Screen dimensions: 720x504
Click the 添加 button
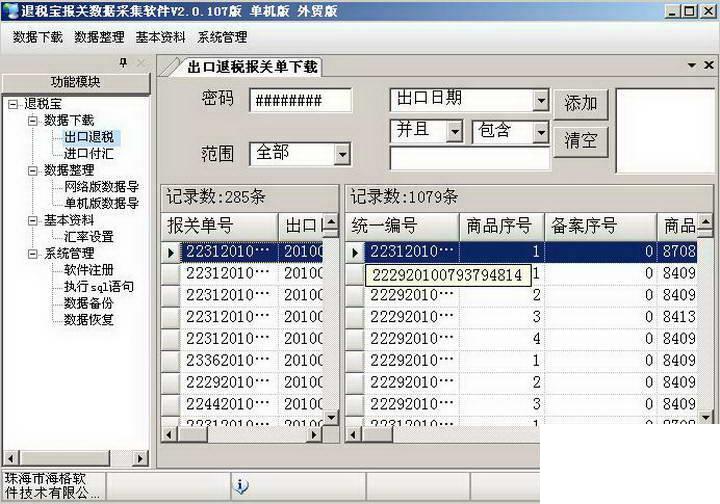pos(581,104)
